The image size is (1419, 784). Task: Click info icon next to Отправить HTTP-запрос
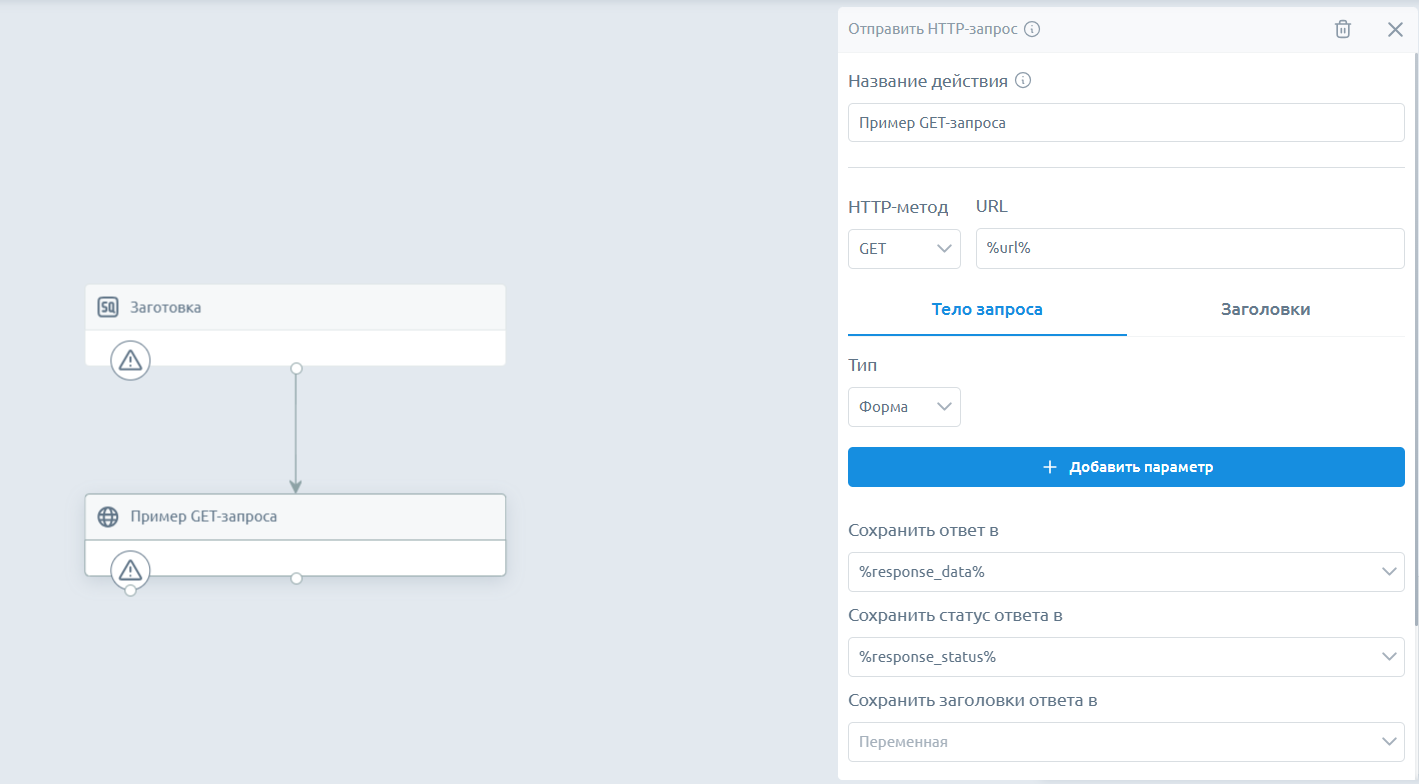tap(1032, 29)
